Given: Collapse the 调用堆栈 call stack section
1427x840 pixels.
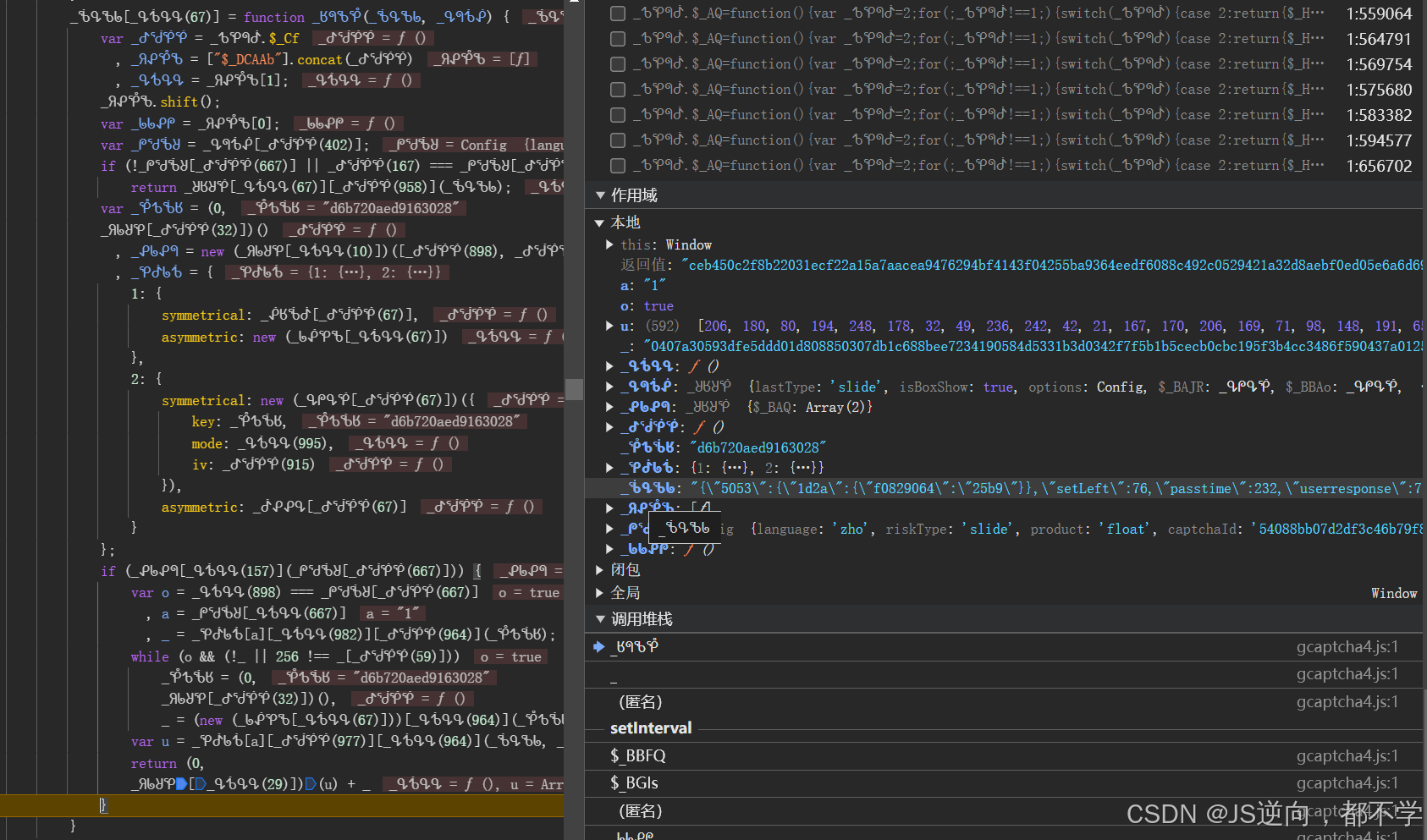Looking at the screenshot, I should pyautogui.click(x=600, y=619).
